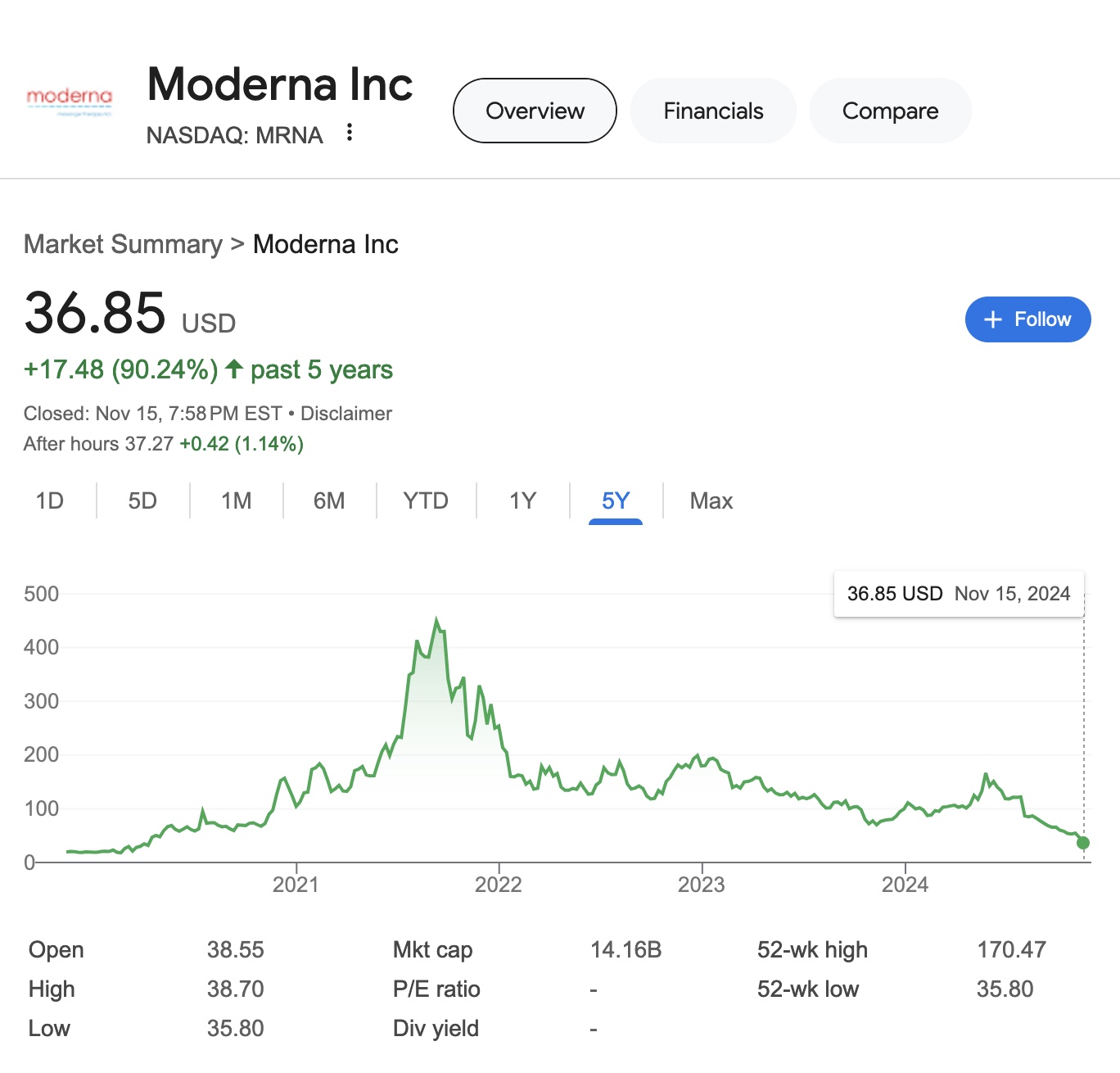Open the Financials tab

pyautogui.click(x=713, y=111)
